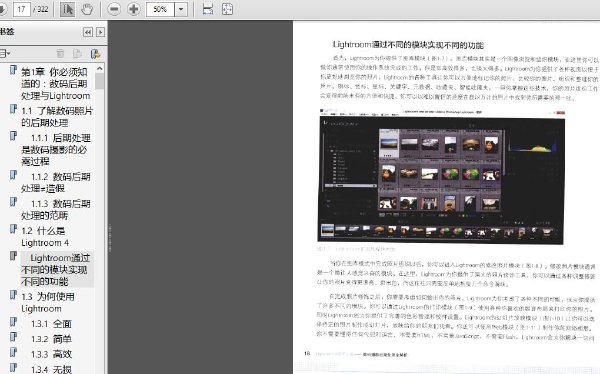The width and height of the screenshot is (600, 374).
Task: Click the delete bookmark trash icon
Action: (60, 54)
